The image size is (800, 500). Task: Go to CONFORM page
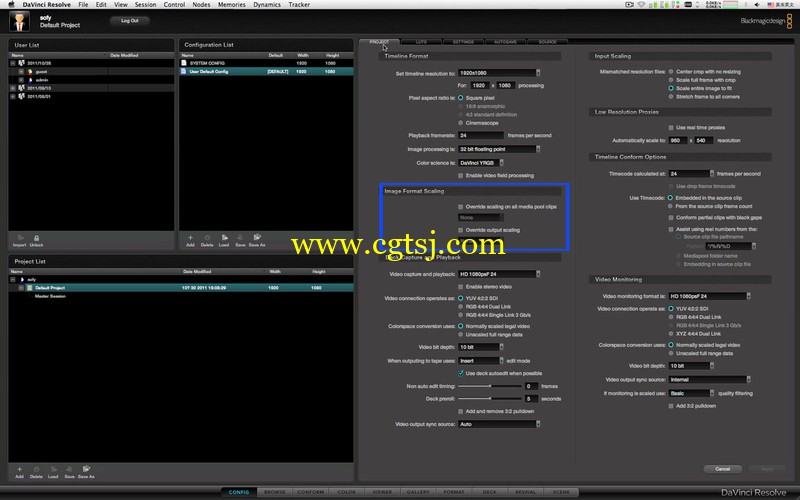pyautogui.click(x=310, y=492)
